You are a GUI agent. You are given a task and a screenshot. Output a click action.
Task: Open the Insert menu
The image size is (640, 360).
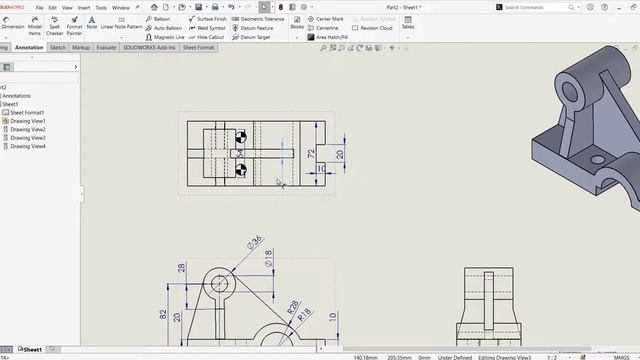[84, 7]
